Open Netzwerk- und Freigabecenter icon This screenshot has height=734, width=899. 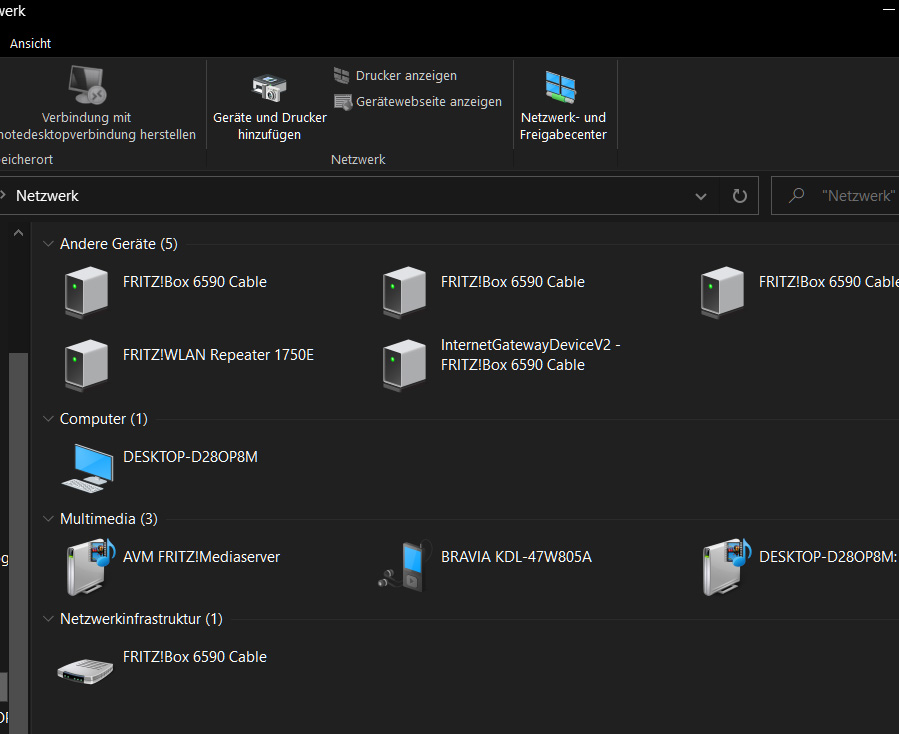coord(561,88)
